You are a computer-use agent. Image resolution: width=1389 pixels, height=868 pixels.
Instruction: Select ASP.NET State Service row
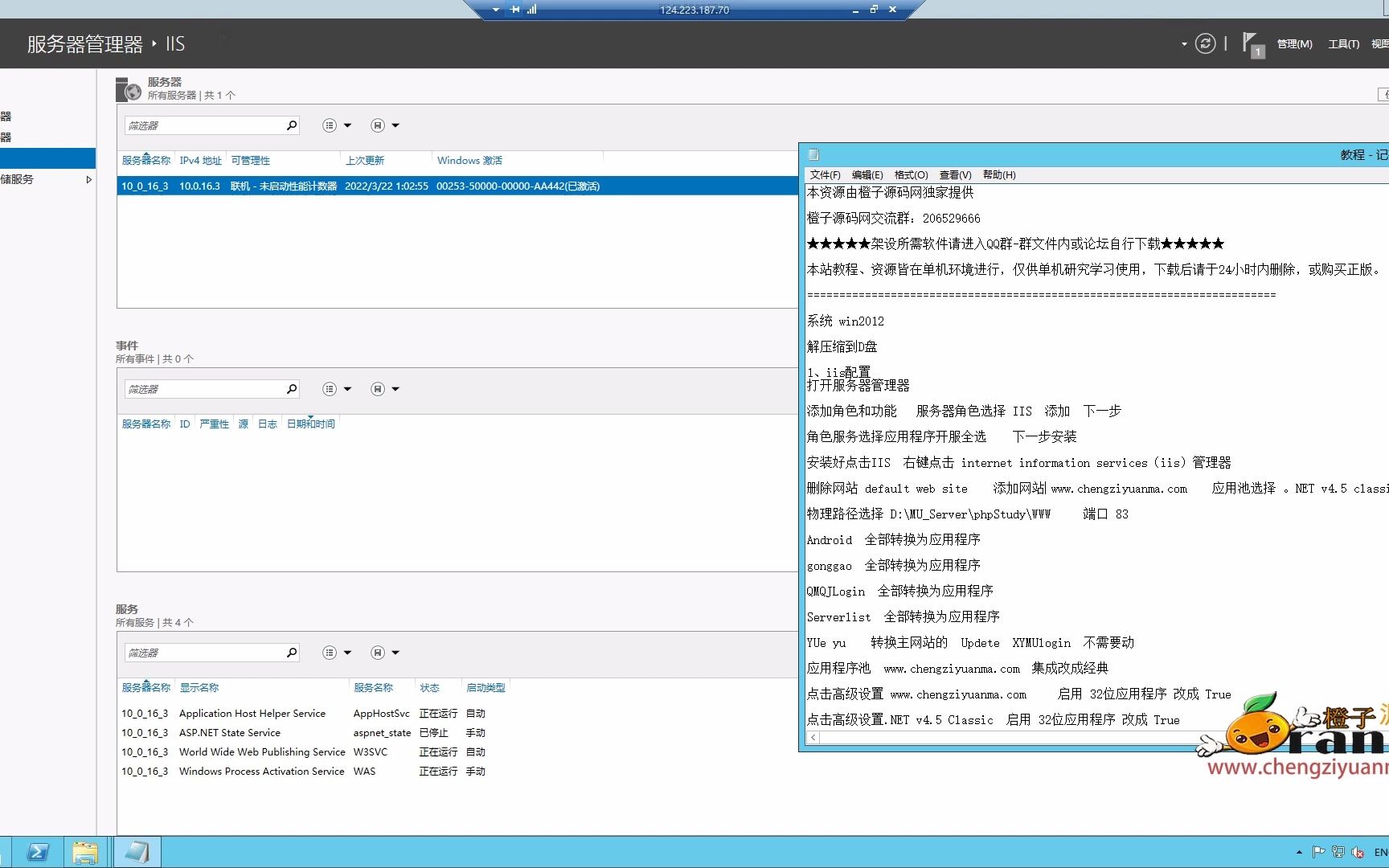point(457,733)
